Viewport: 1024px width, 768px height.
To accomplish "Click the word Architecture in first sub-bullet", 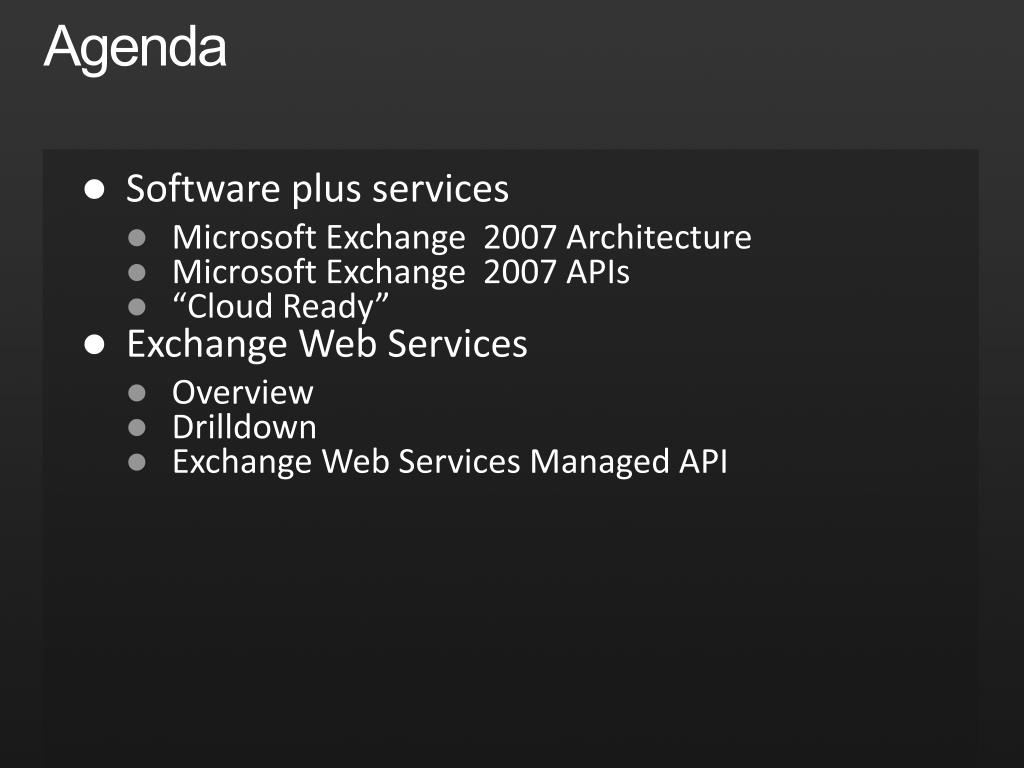I will coord(659,237).
